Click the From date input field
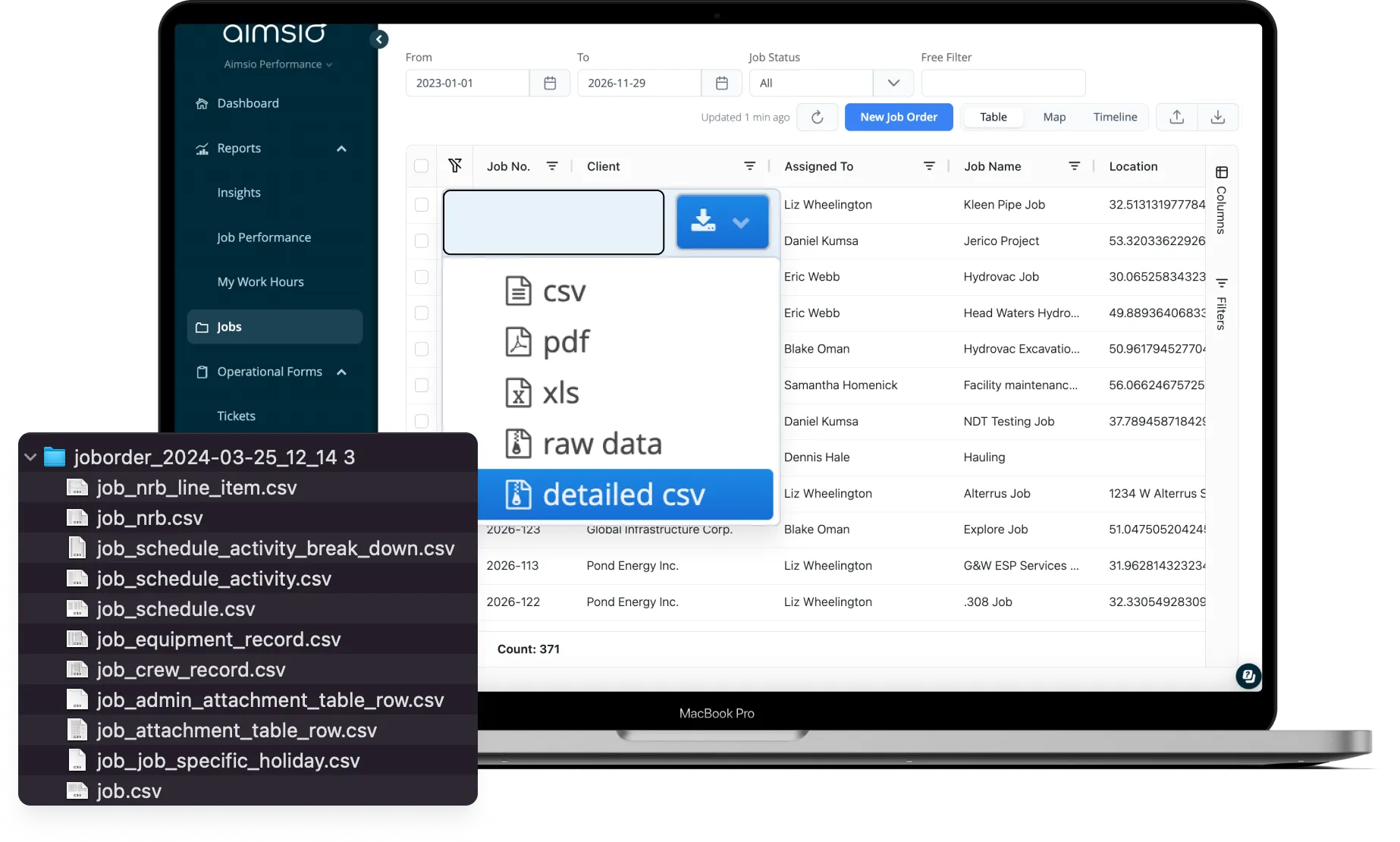The width and height of the screenshot is (1400, 842). (x=467, y=83)
